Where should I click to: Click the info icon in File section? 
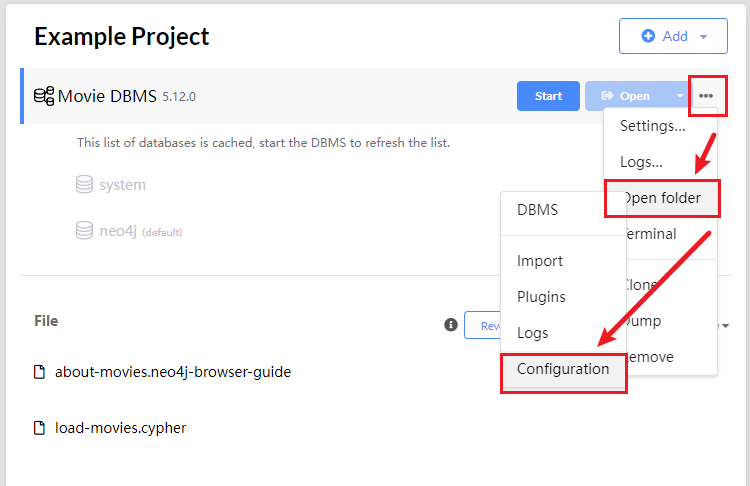coord(451,325)
